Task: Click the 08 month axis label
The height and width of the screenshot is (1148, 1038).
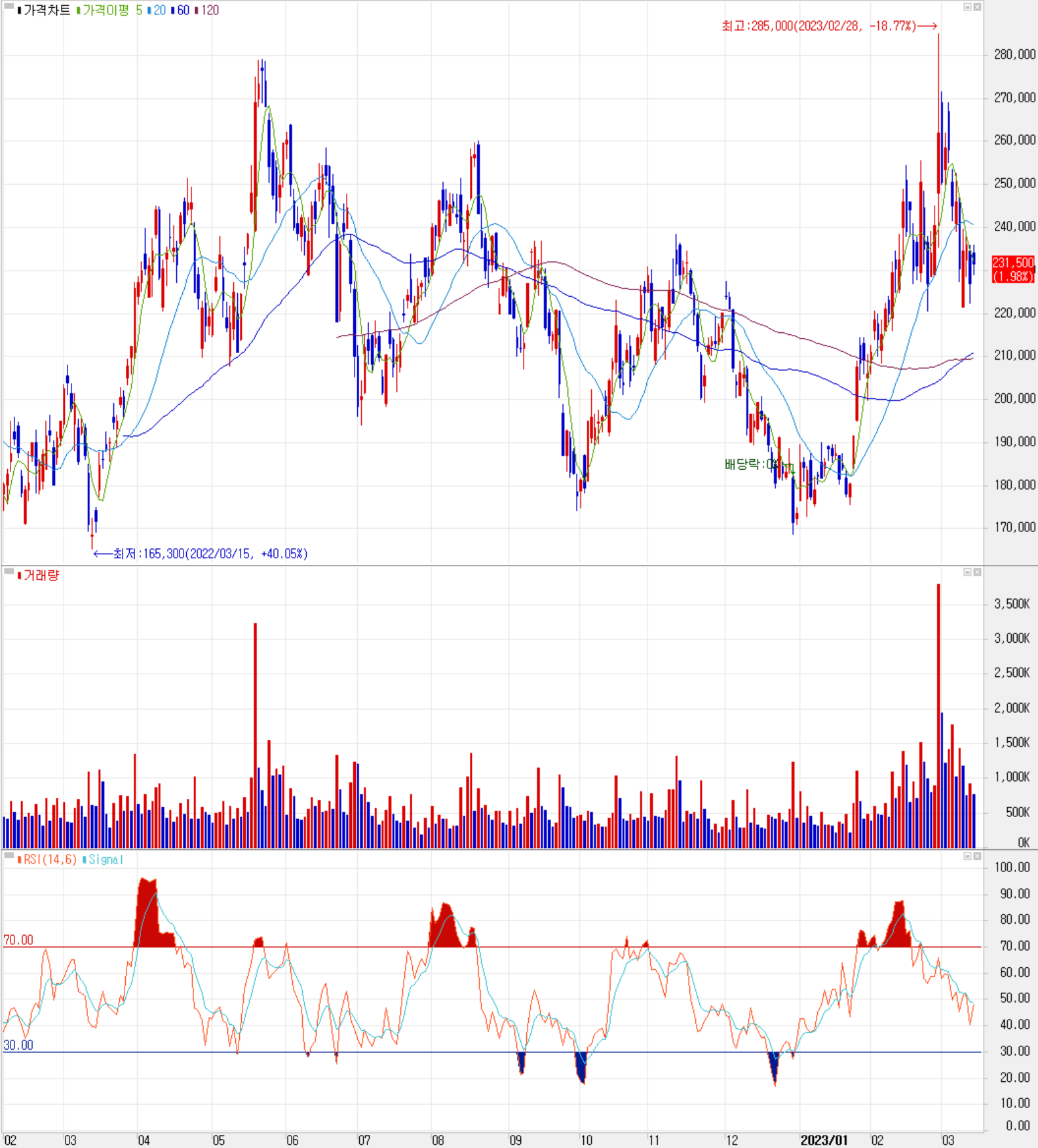Action: 438,1140
